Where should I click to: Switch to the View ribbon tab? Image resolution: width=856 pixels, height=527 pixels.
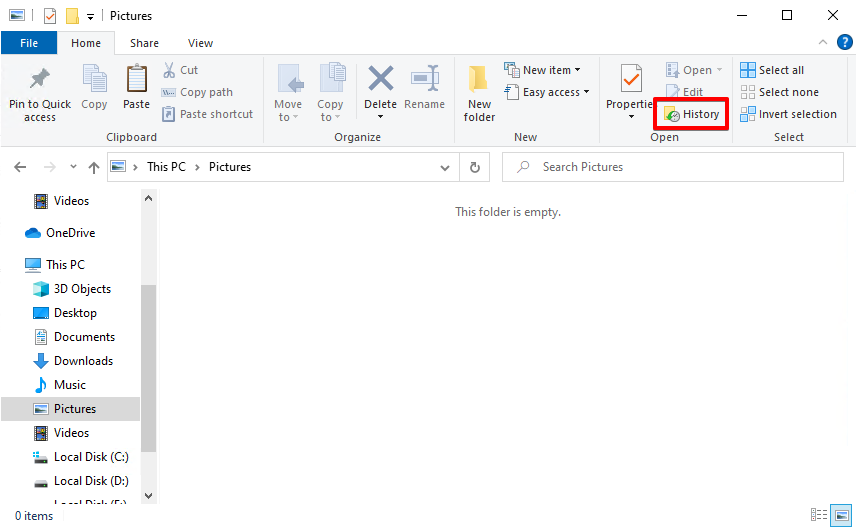pos(200,43)
